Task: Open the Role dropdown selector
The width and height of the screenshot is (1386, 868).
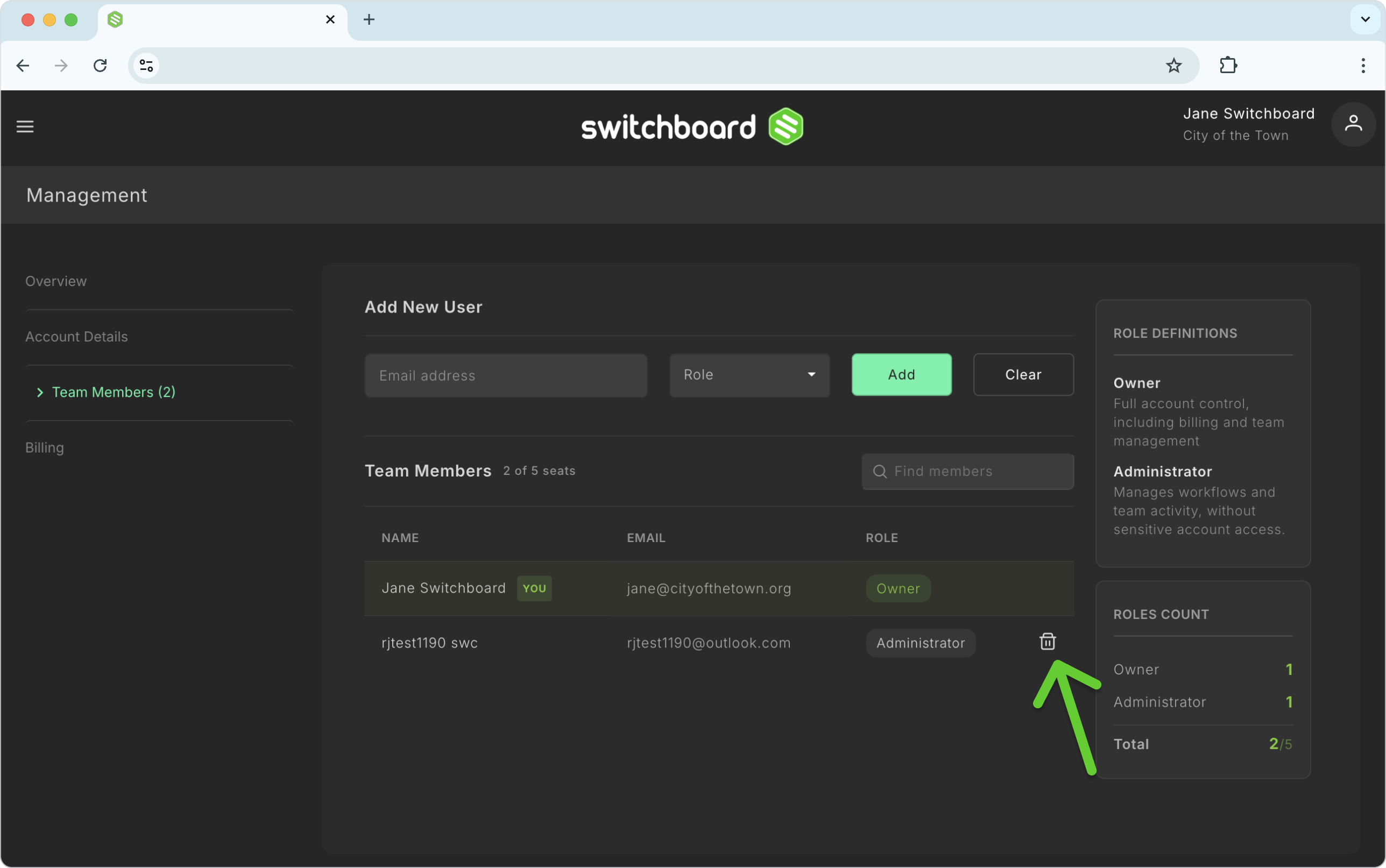Action: [749, 375]
